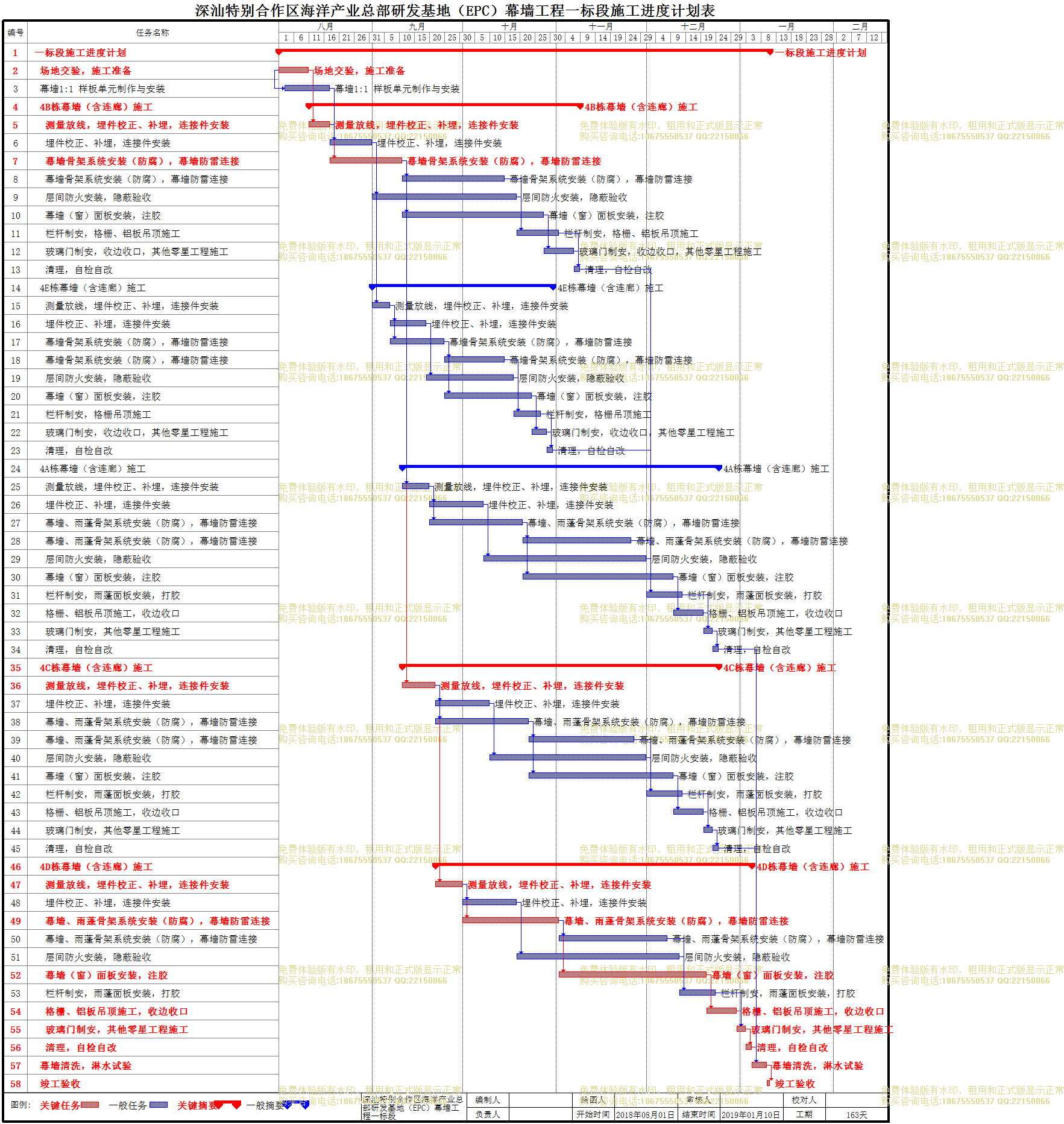This screenshot has width=1064, height=1124.
Task: Click row number 13 in the 编号 column
Action: (x=16, y=270)
